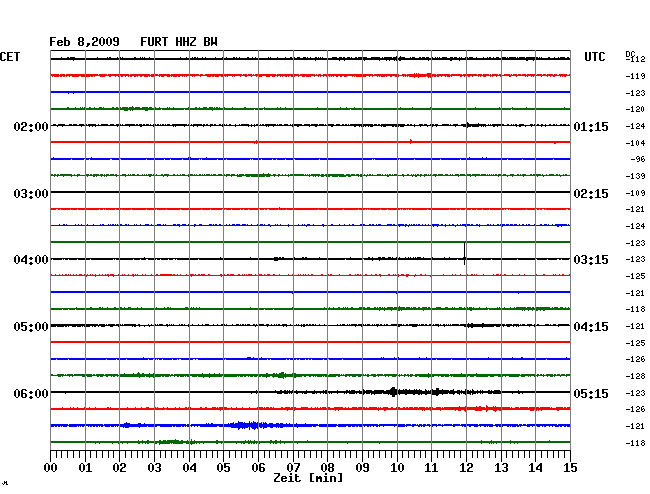Click minute tick label '02' on axis
This screenshot has width=650, height=494.
coord(119,467)
